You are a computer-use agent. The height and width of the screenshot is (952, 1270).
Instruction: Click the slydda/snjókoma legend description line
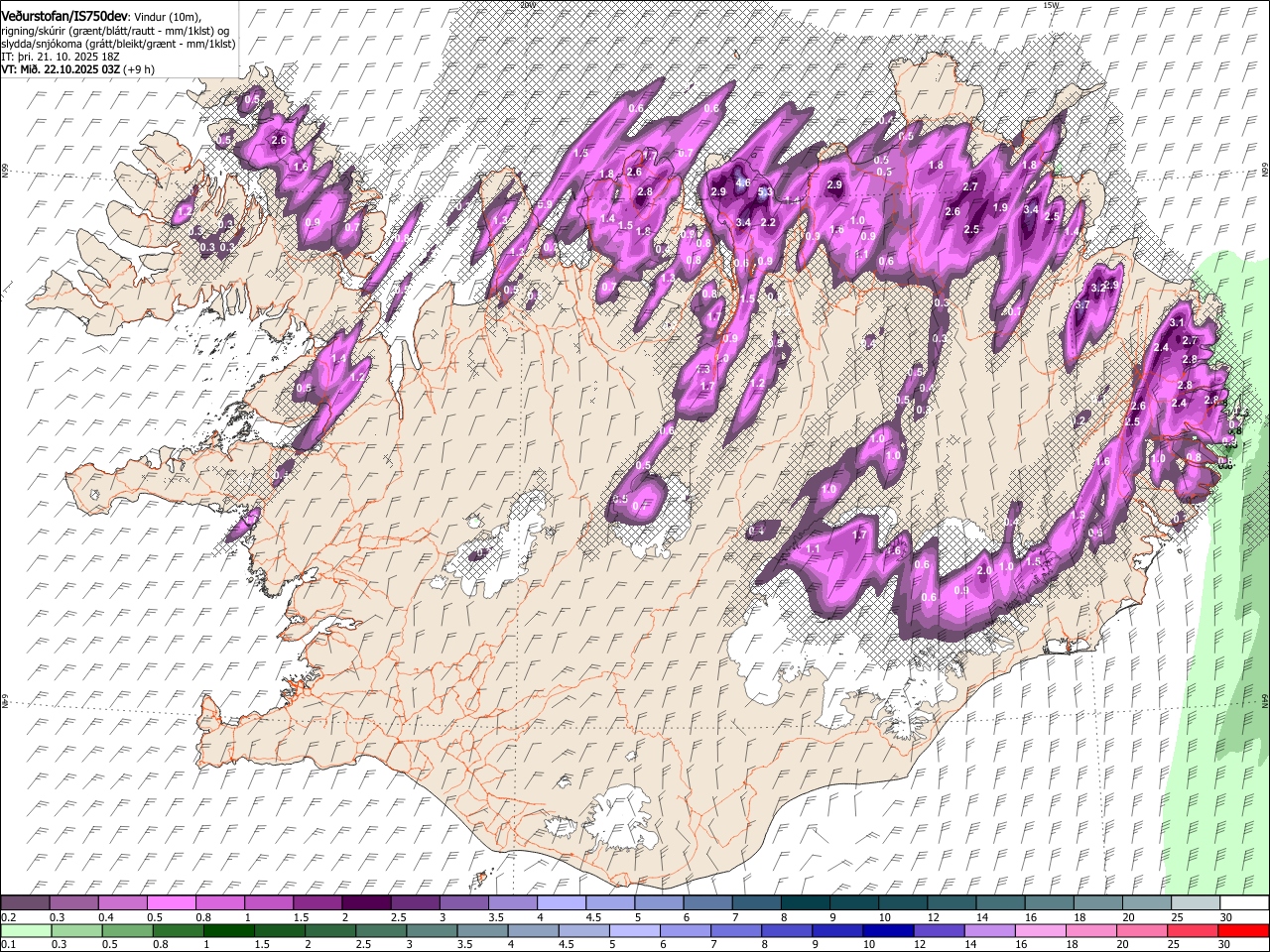[x=118, y=44]
